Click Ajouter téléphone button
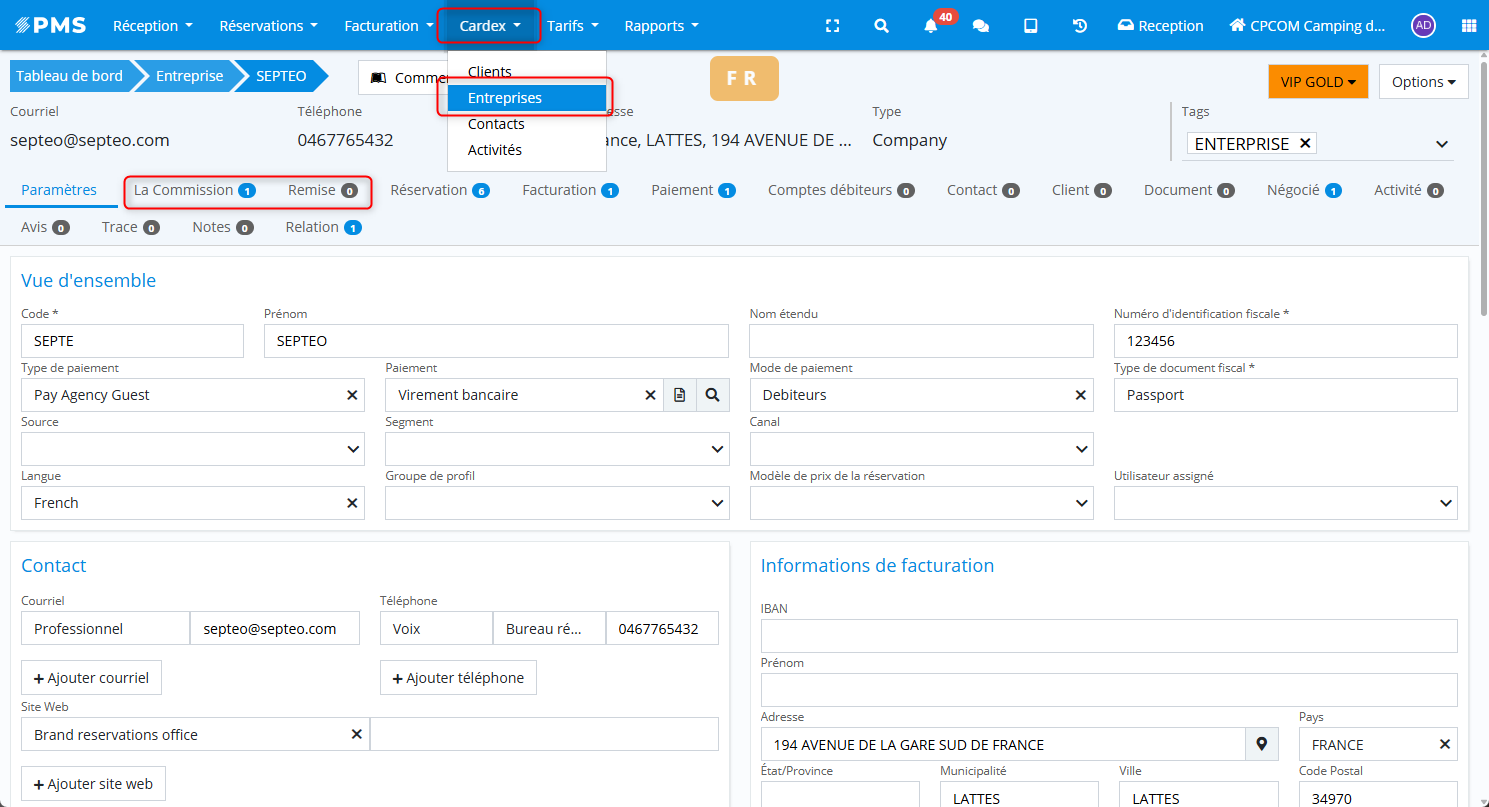Viewport: 1489px width, 807px height. pos(458,678)
